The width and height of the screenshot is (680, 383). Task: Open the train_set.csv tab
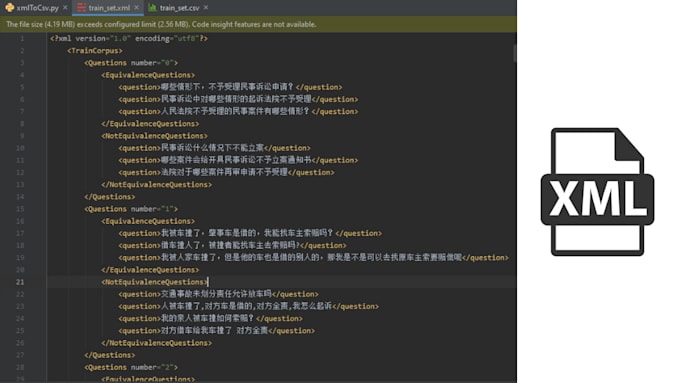[x=179, y=8]
